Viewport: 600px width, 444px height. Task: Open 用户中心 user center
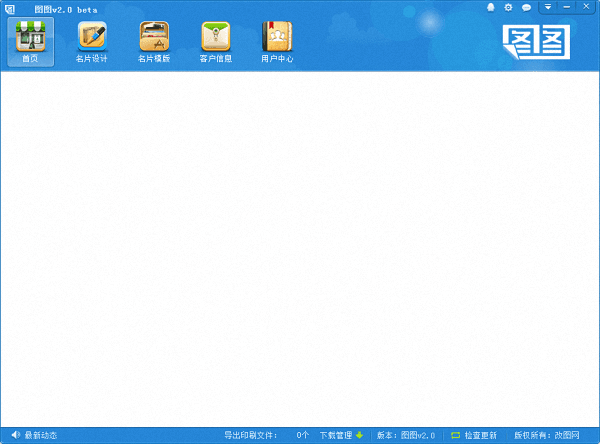(x=277, y=41)
